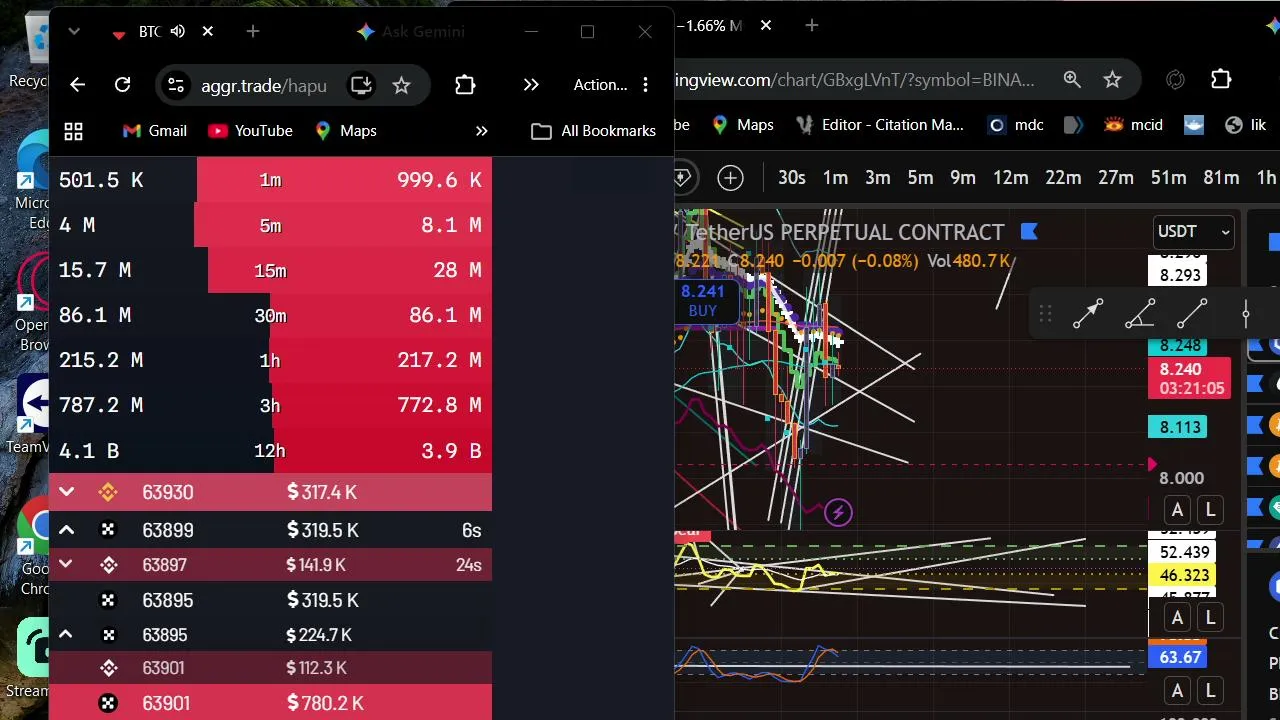Select the 30m volume row
1280x720 pixels.
click(270, 315)
